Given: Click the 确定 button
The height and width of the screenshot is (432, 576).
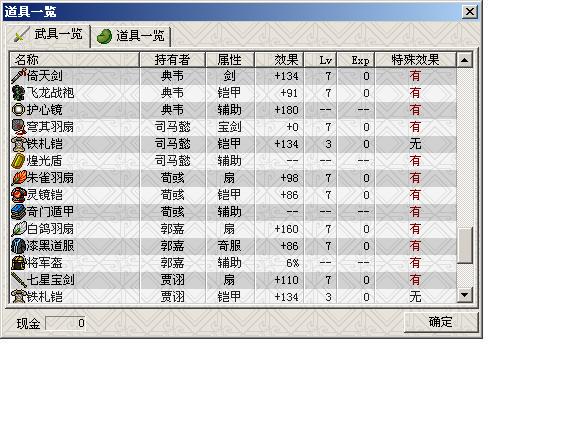Looking at the screenshot, I should (441, 322).
